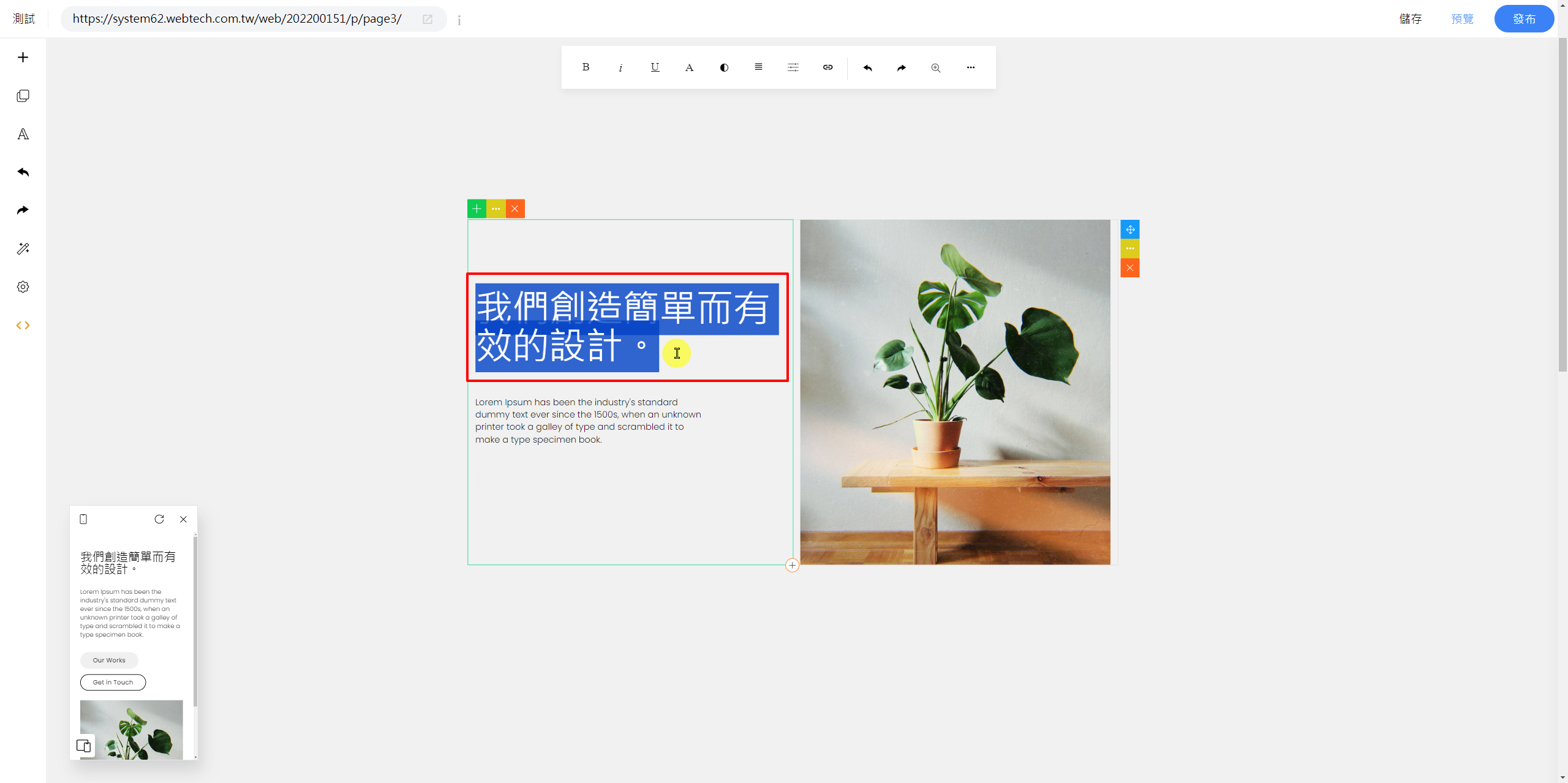Viewport: 1568px width, 783px height.
Task: Open the text alignment options
Action: click(x=758, y=67)
